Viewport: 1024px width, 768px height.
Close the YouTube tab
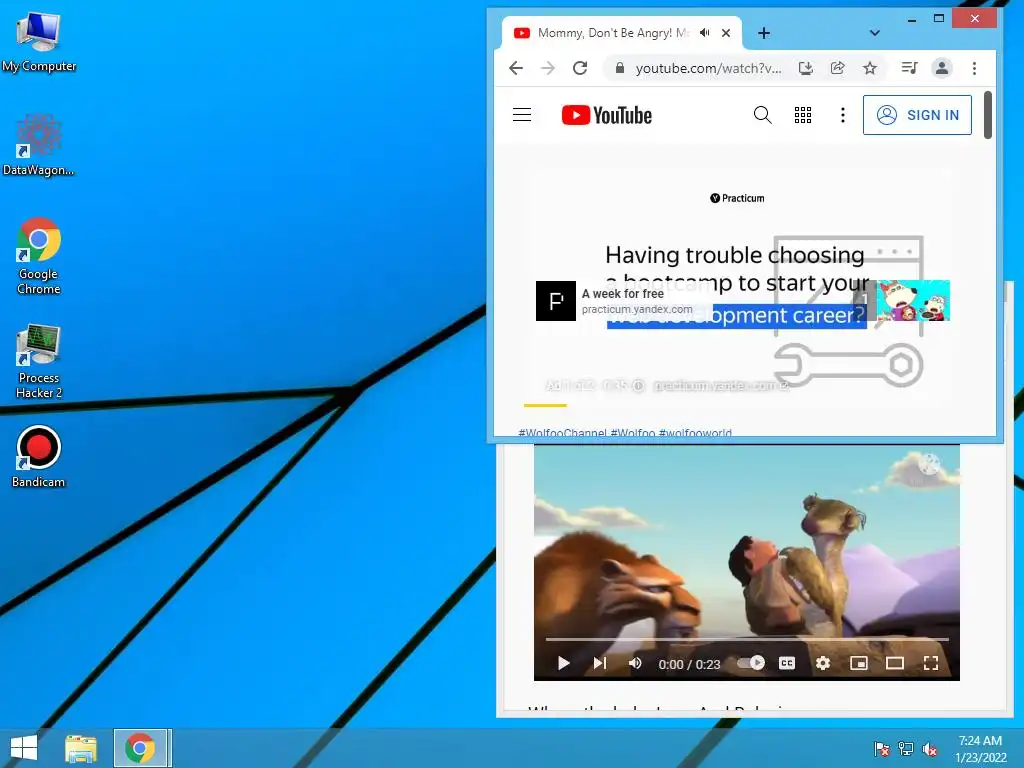pos(726,33)
